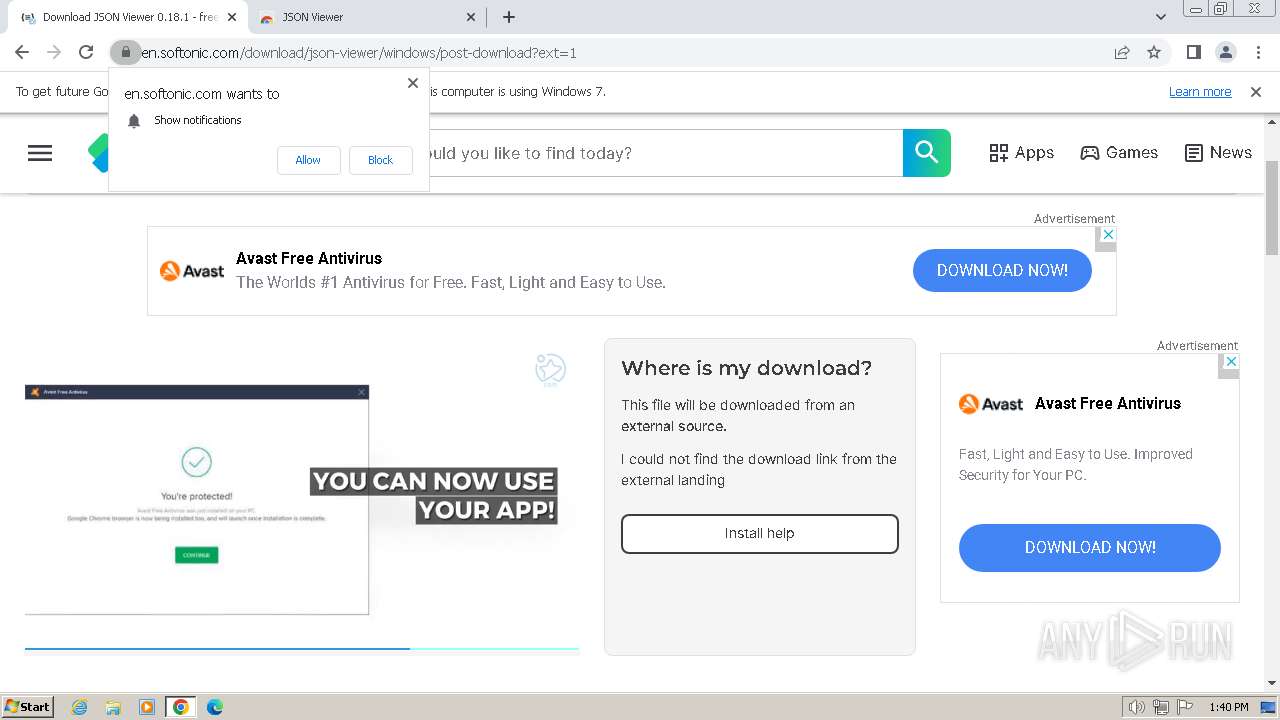Dismiss the notification permission popup
This screenshot has width=1280, height=720.
[412, 83]
